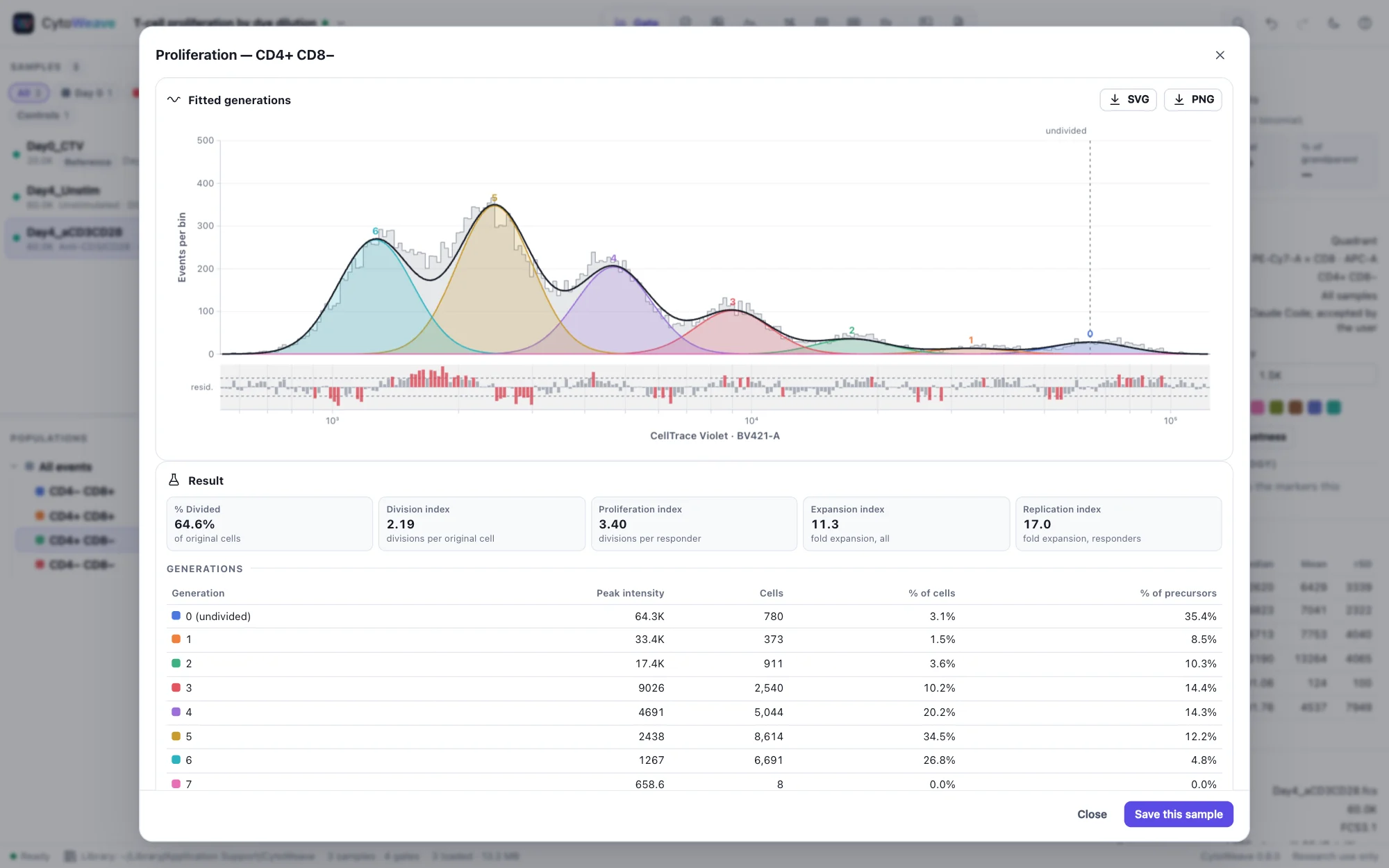Click the peak label 5 on the chart
This screenshot has height=868, width=1389.
[494, 198]
